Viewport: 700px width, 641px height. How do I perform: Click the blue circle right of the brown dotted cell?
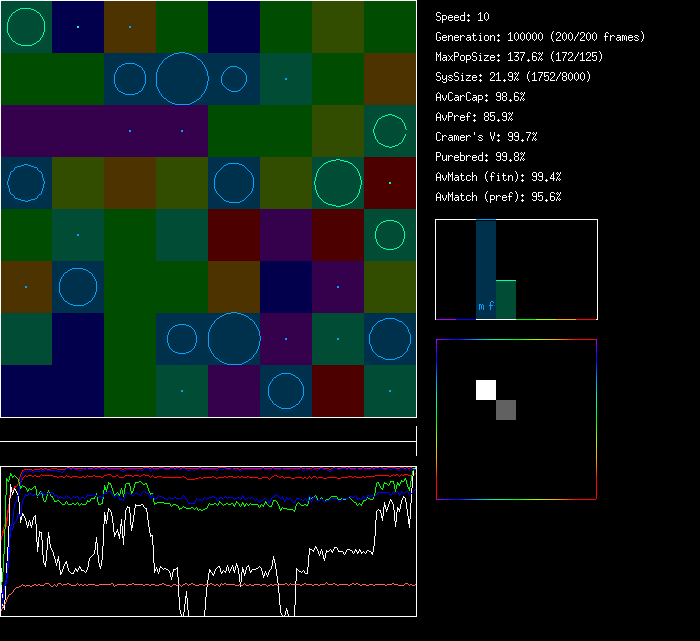point(78,287)
